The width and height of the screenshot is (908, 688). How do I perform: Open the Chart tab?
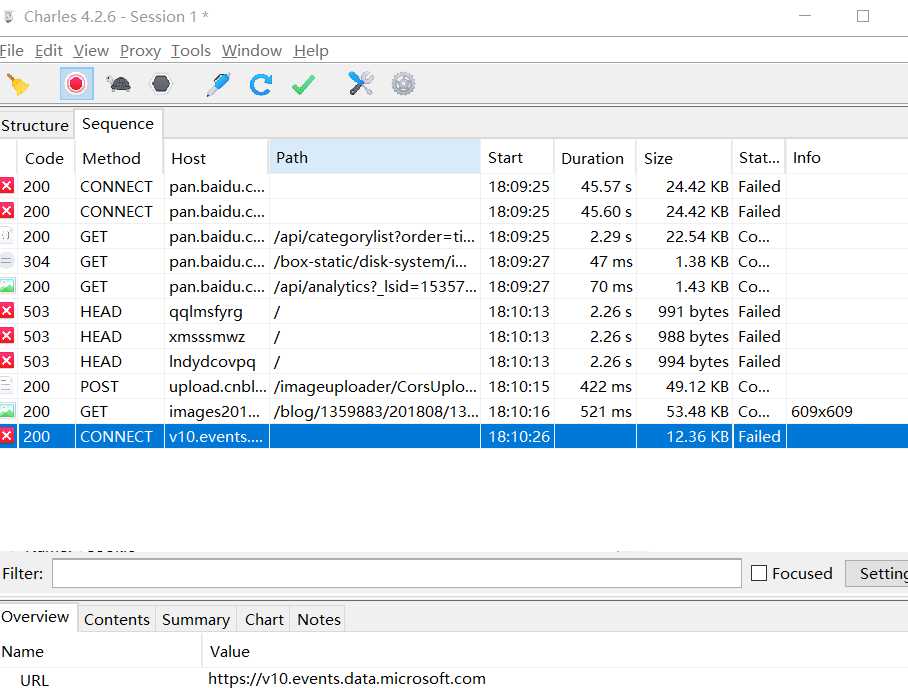point(264,620)
